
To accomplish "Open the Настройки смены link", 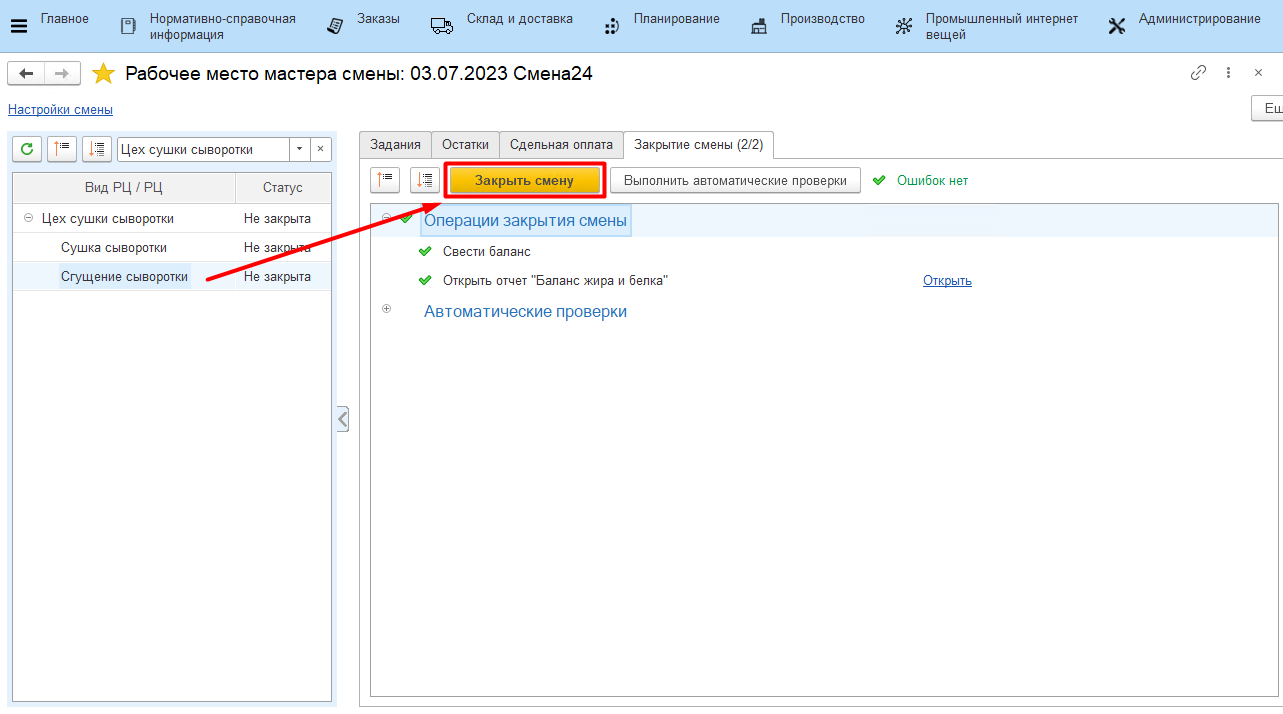I will click(x=60, y=110).
